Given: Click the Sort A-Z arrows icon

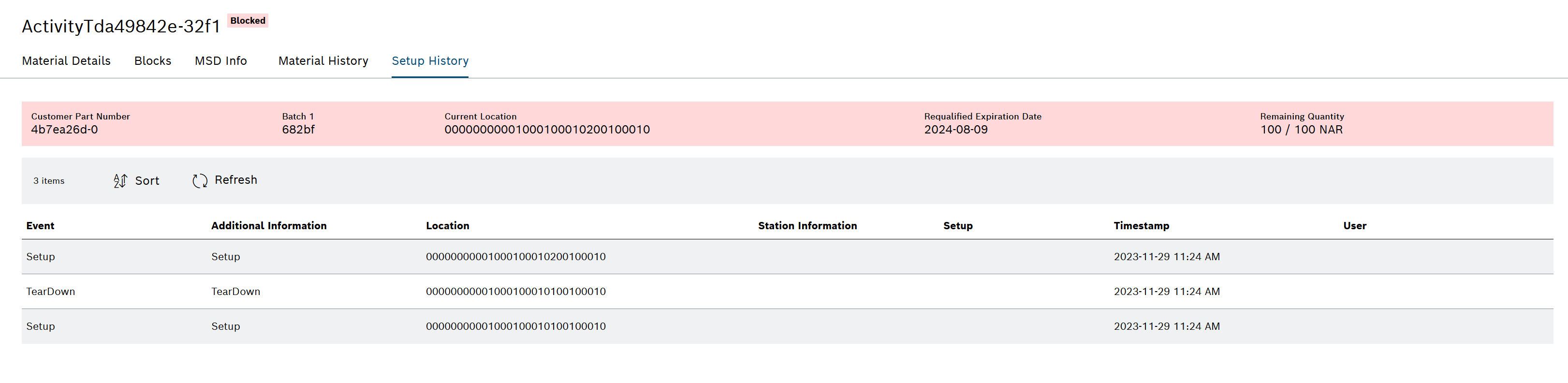Looking at the screenshot, I should 120,181.
